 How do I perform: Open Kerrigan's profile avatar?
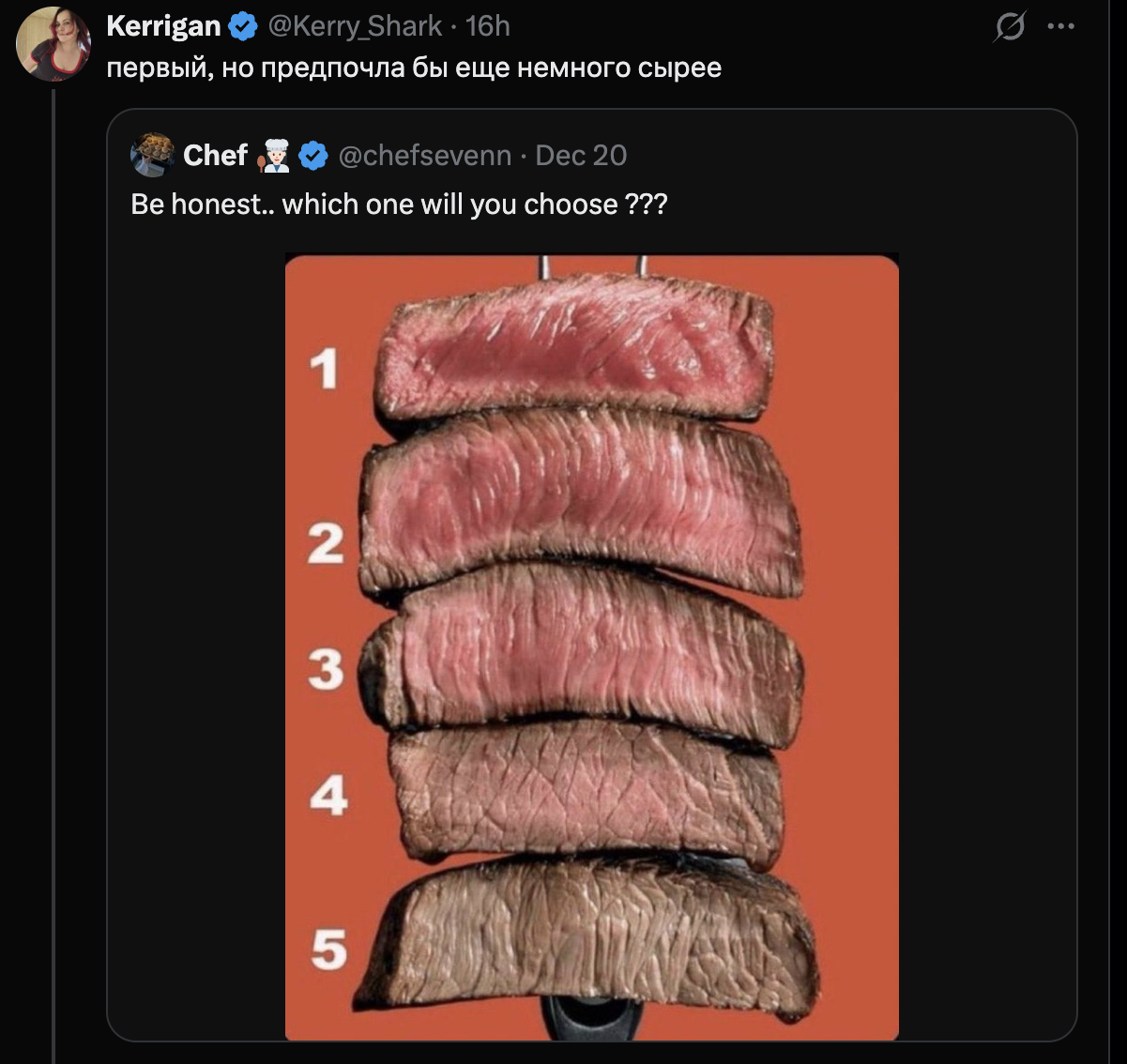coord(53,44)
